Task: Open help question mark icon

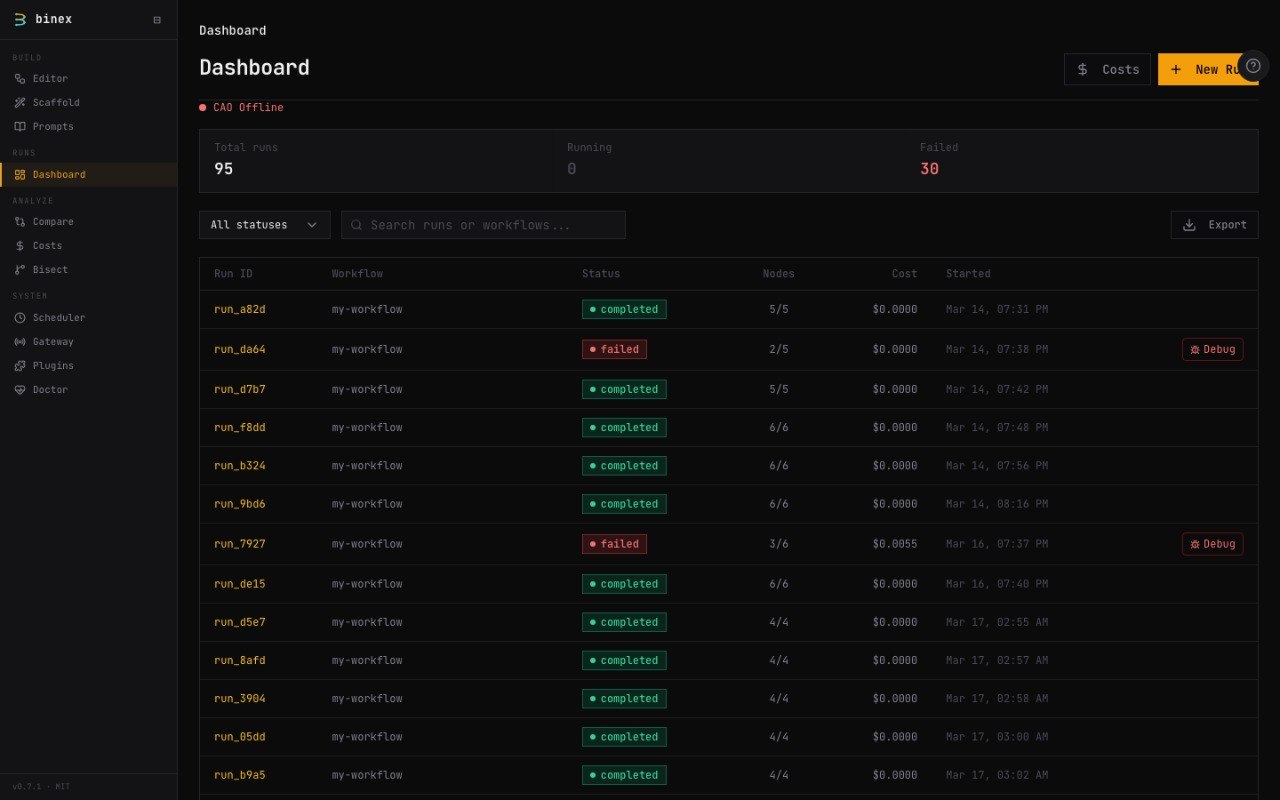Action: click(1253, 65)
